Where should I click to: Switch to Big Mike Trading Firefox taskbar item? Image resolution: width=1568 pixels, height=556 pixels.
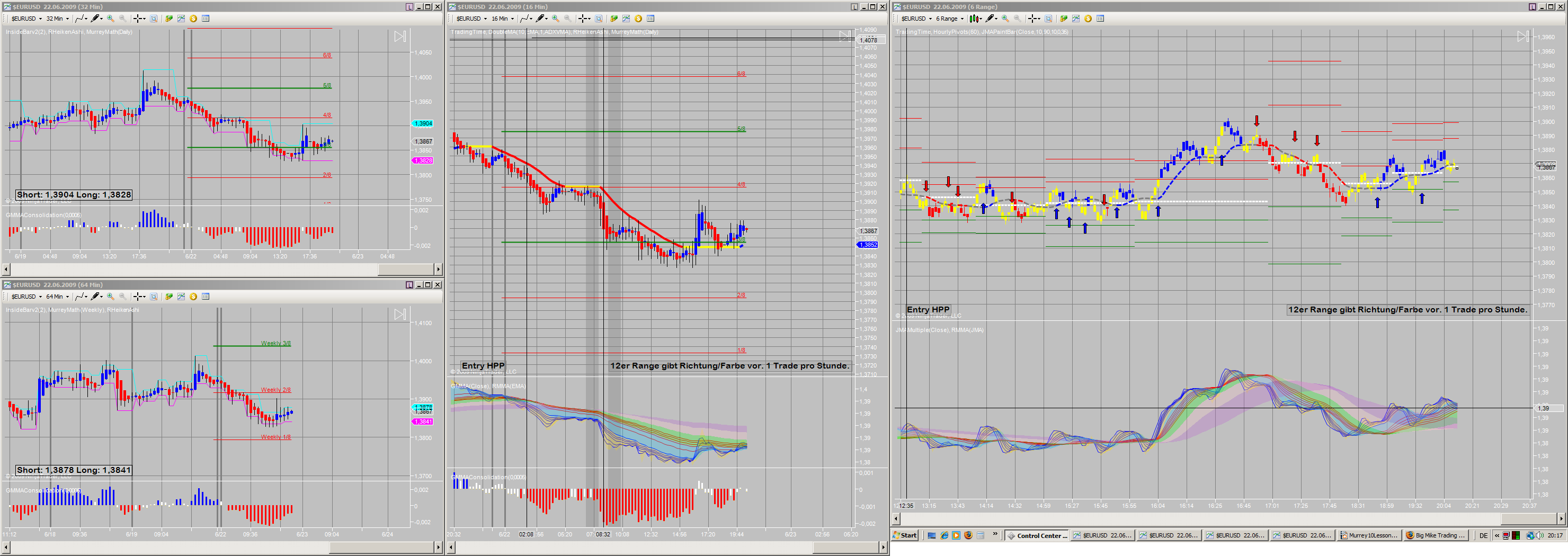1436,535
